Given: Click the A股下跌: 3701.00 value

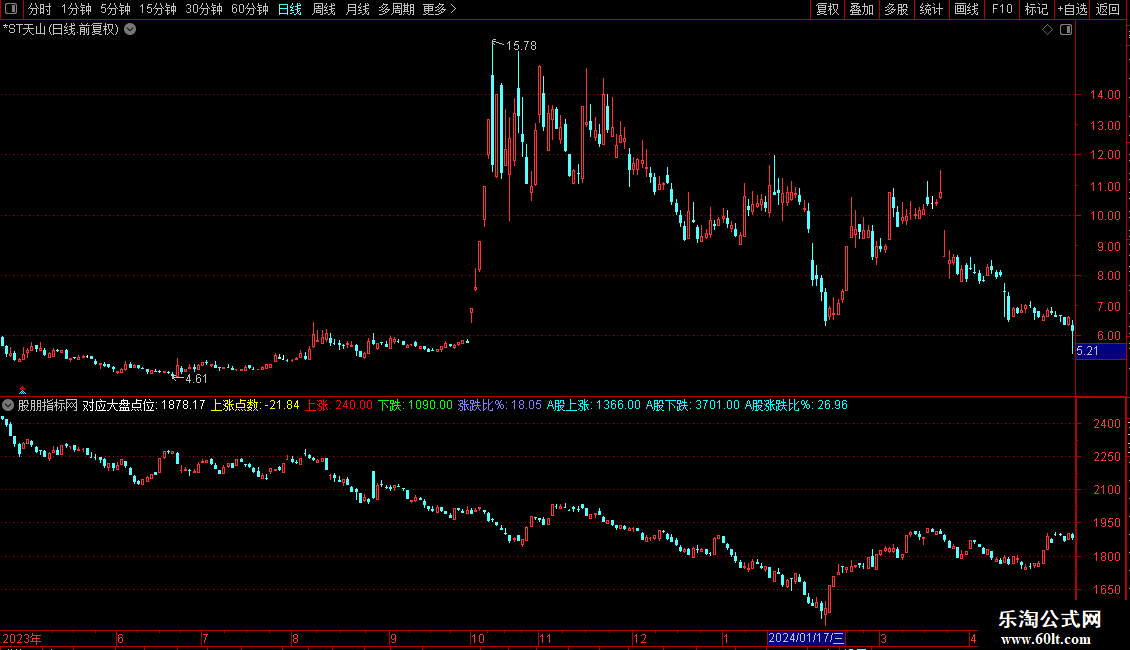Looking at the screenshot, I should [693, 405].
